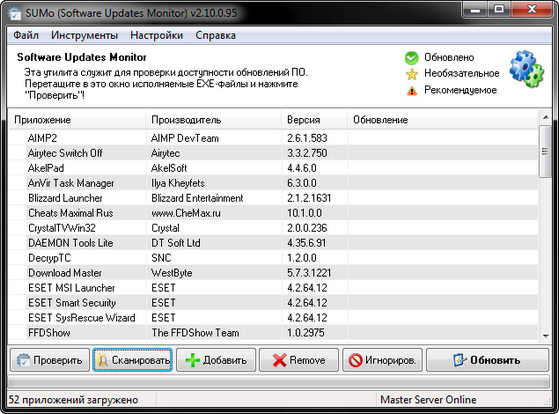Click the yellow star Необязательное icon
559x414 pixels.
pyautogui.click(x=411, y=74)
